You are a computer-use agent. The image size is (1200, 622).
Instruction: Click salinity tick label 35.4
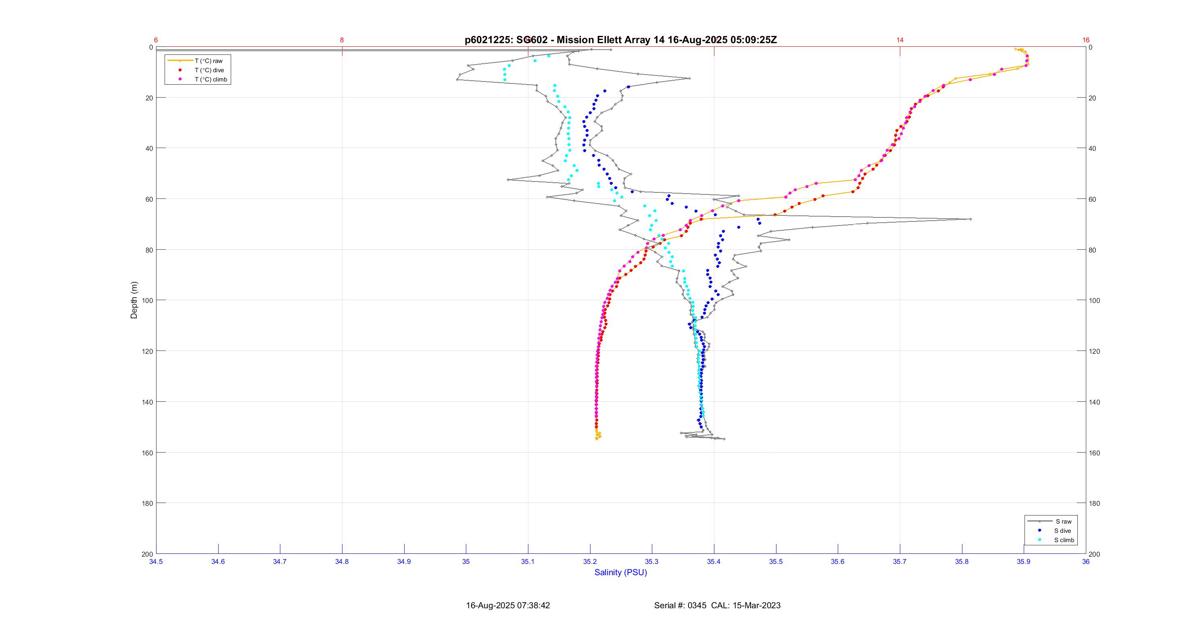[x=713, y=562]
